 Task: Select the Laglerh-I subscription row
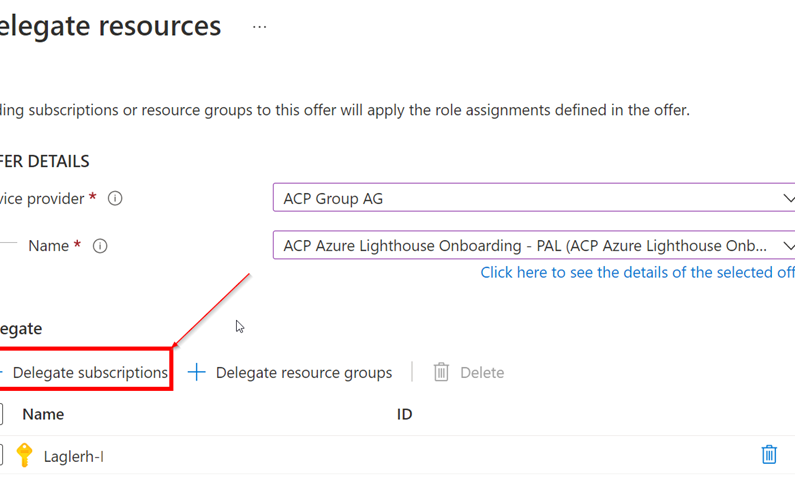398,455
